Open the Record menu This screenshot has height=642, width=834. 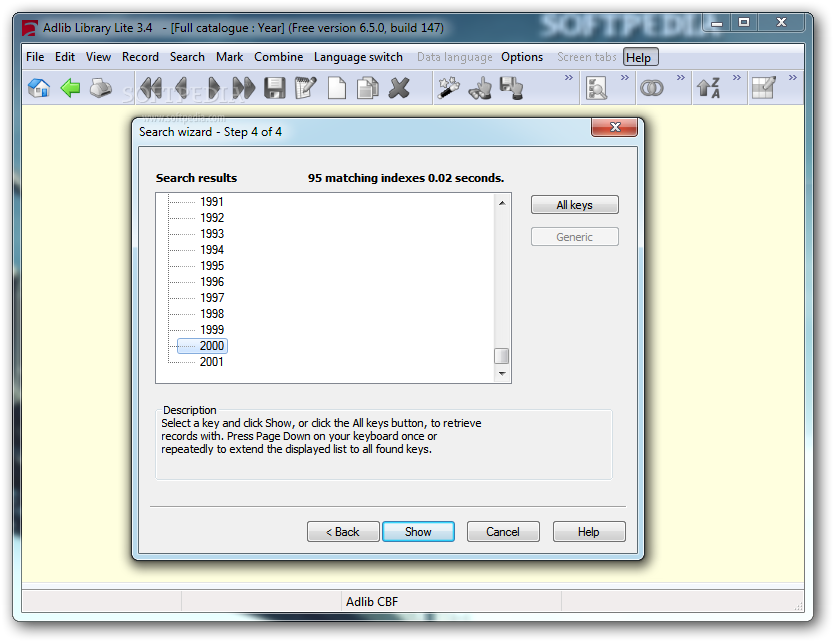(140, 57)
